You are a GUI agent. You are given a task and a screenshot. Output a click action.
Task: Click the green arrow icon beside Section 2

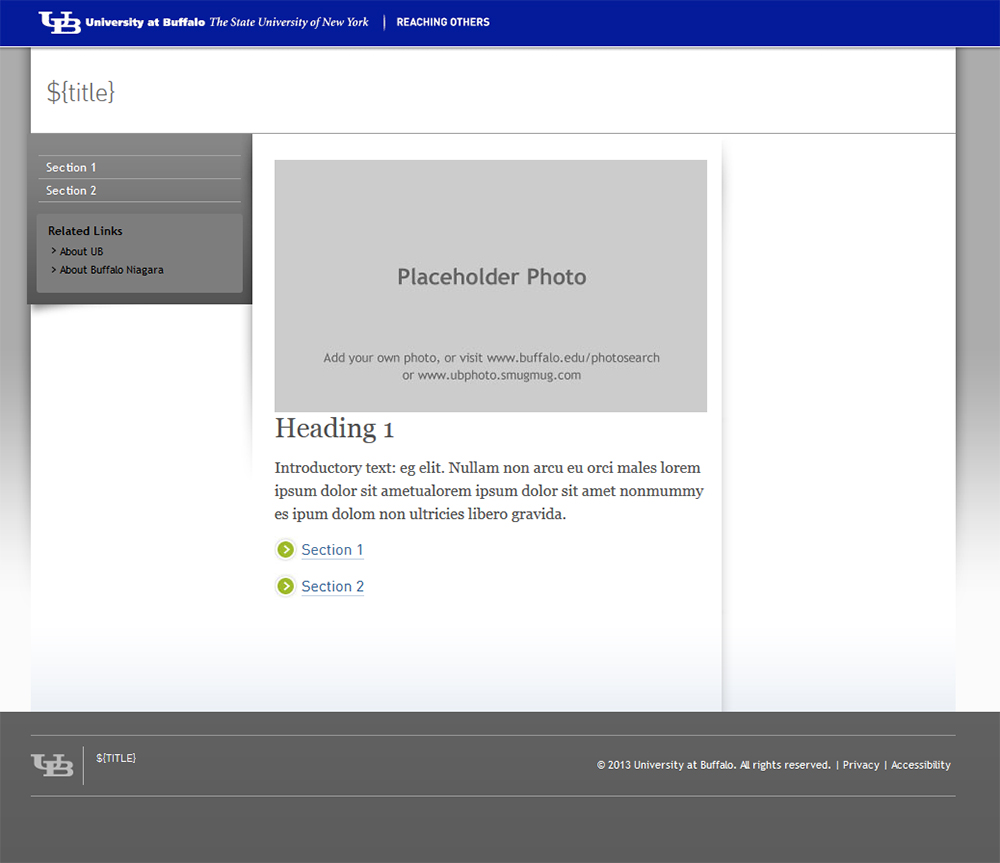(286, 586)
